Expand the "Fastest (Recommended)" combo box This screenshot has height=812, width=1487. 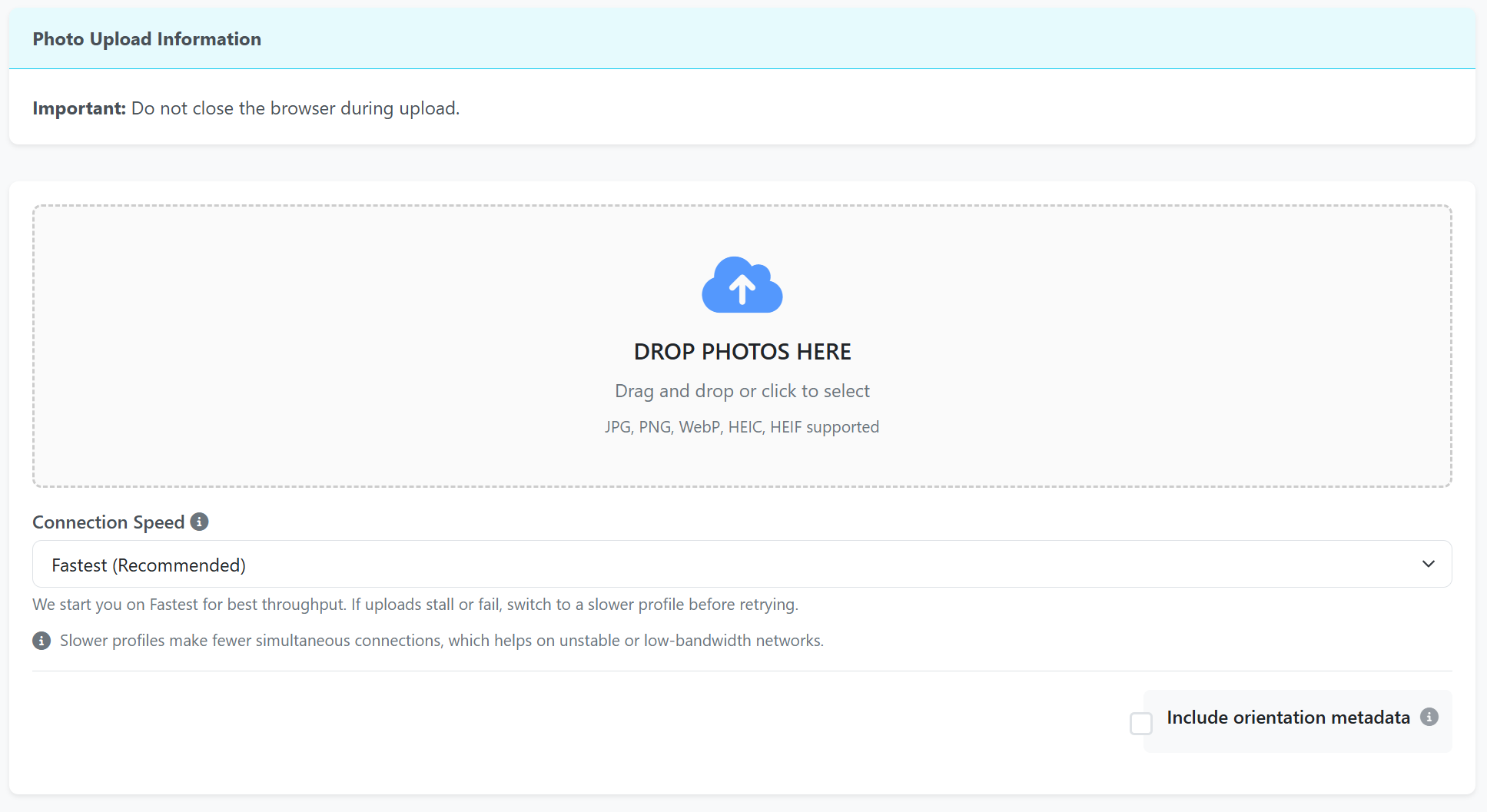point(742,564)
